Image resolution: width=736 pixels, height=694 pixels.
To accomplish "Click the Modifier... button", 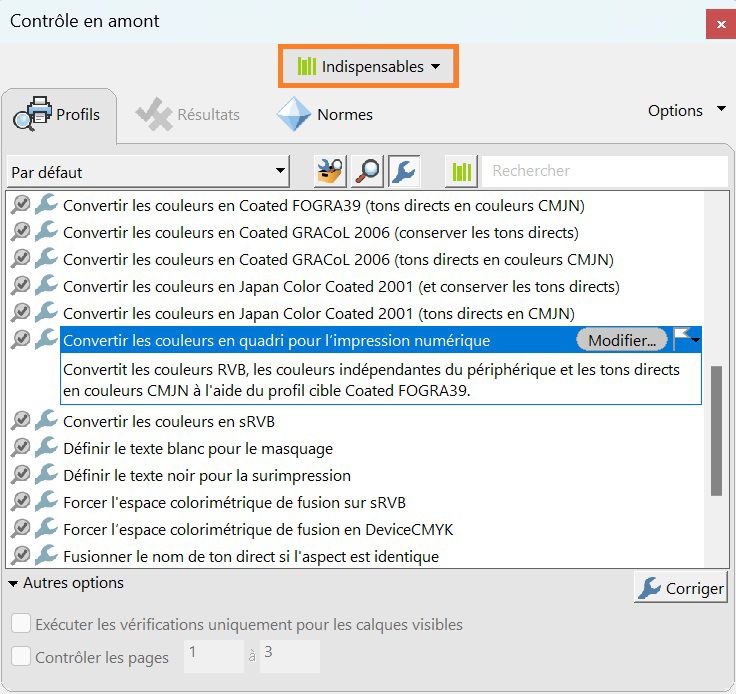I will [621, 340].
